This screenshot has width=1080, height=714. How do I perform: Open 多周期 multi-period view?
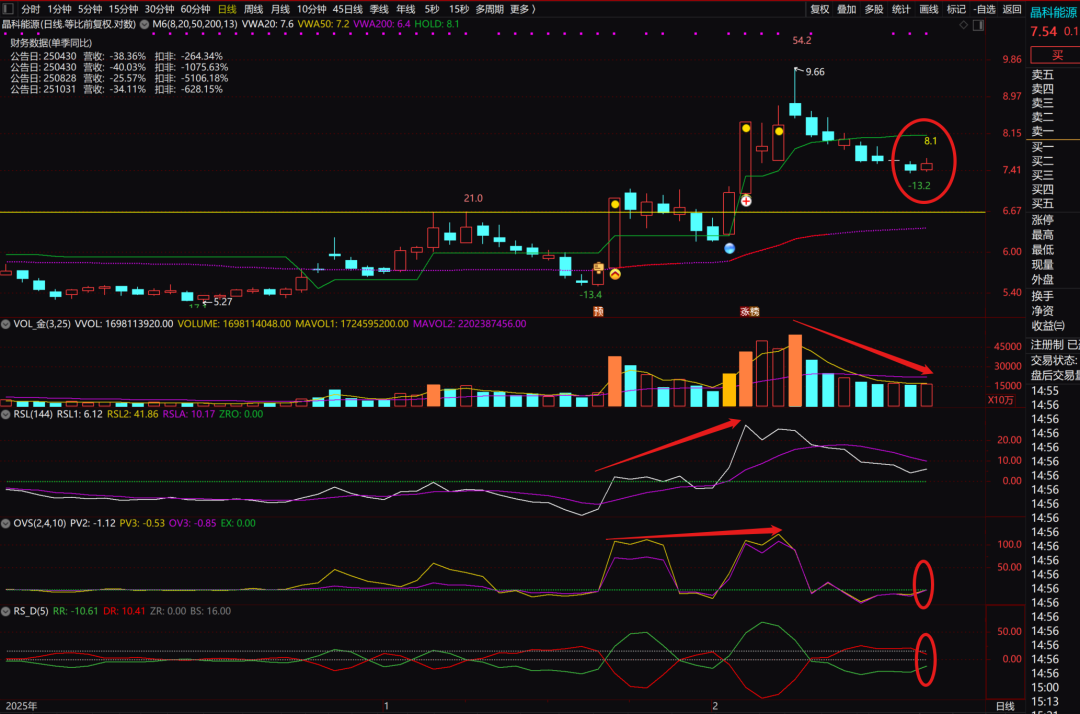tap(490, 9)
